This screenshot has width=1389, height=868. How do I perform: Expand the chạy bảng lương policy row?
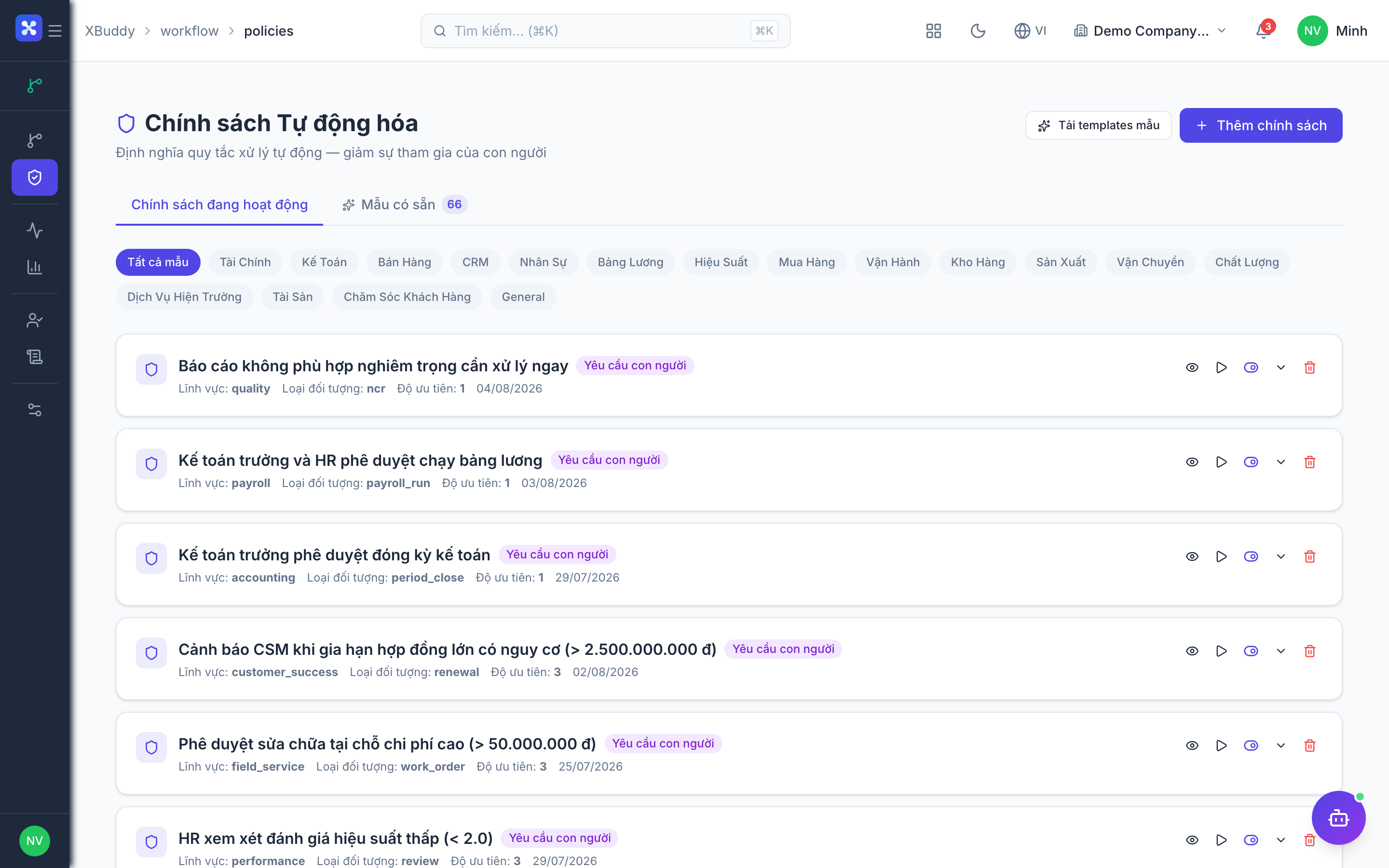coord(1280,462)
